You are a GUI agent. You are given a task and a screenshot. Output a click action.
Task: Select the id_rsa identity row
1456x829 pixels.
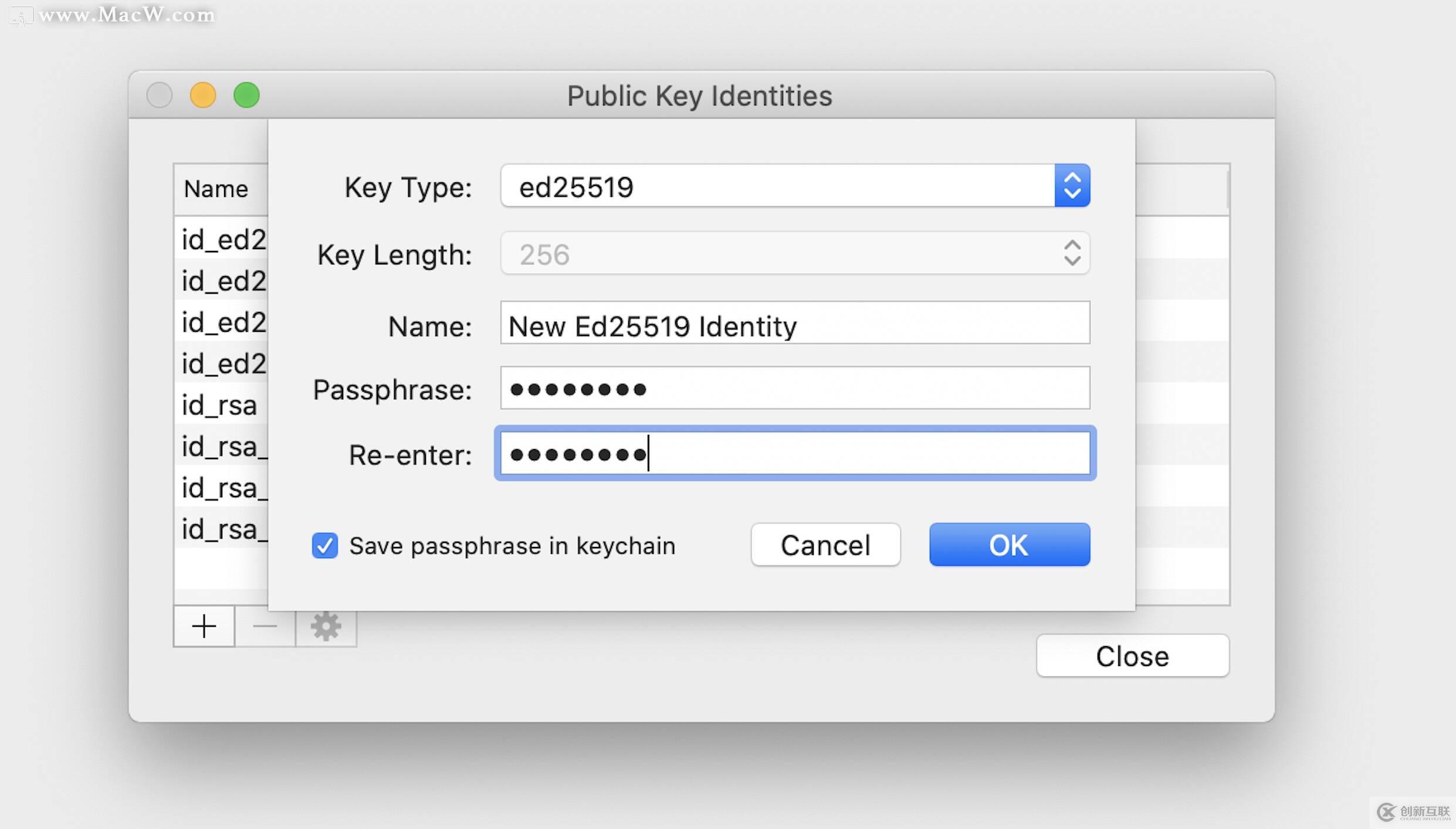coord(221,405)
